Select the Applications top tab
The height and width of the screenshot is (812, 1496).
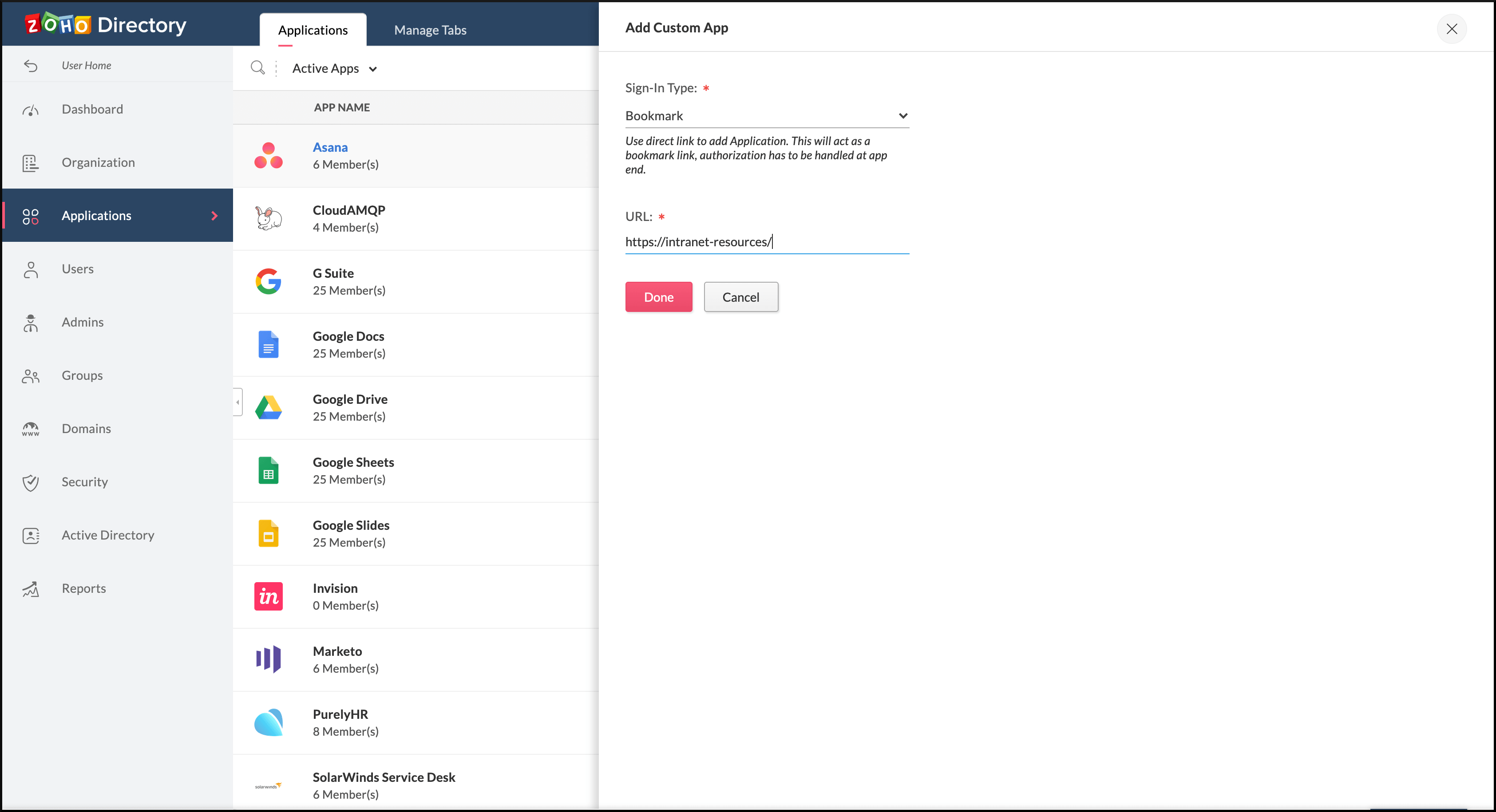click(x=313, y=30)
